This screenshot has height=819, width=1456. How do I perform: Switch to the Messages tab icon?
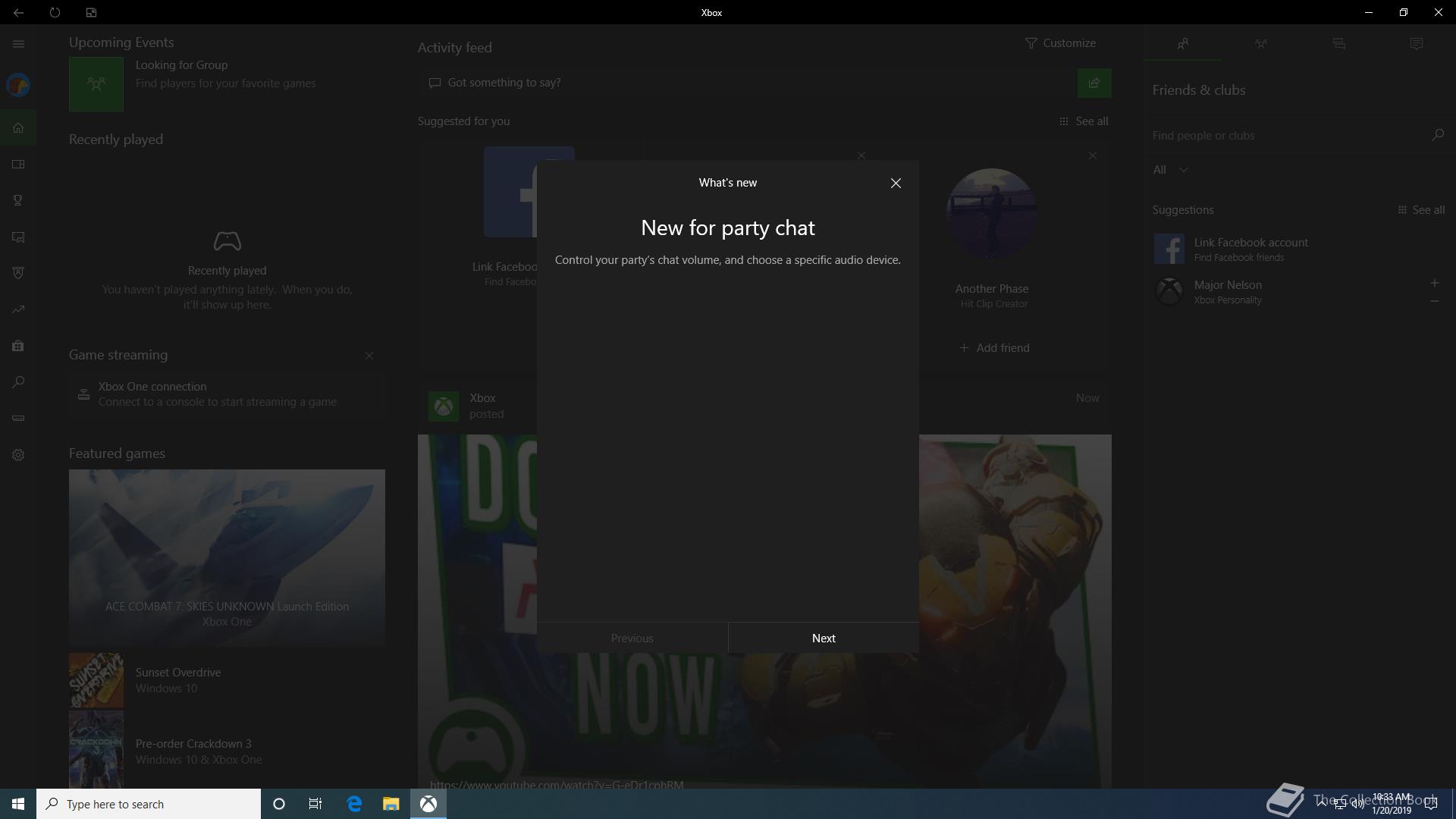pos(1338,44)
